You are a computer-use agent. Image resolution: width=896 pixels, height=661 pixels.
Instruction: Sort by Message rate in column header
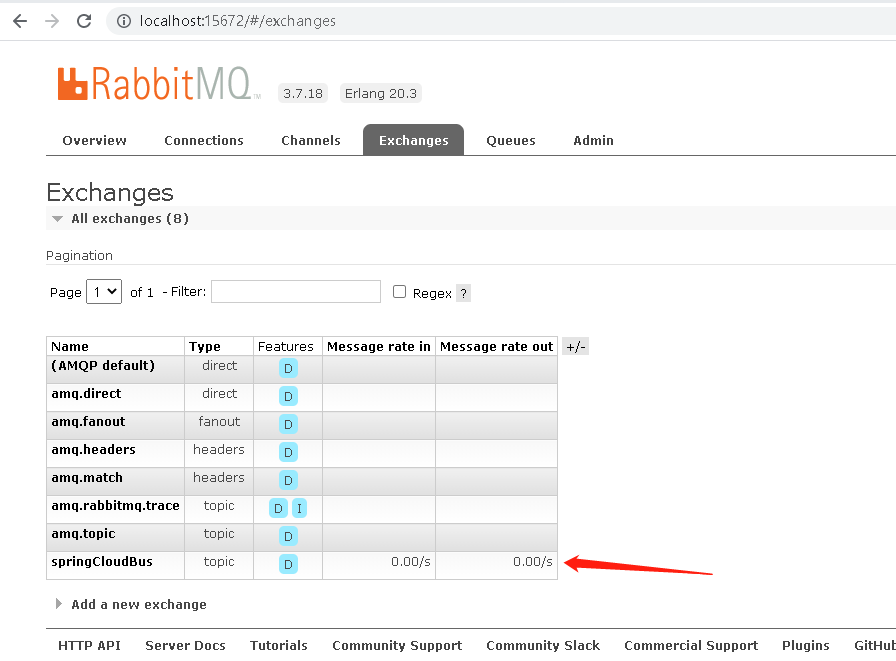(x=378, y=347)
